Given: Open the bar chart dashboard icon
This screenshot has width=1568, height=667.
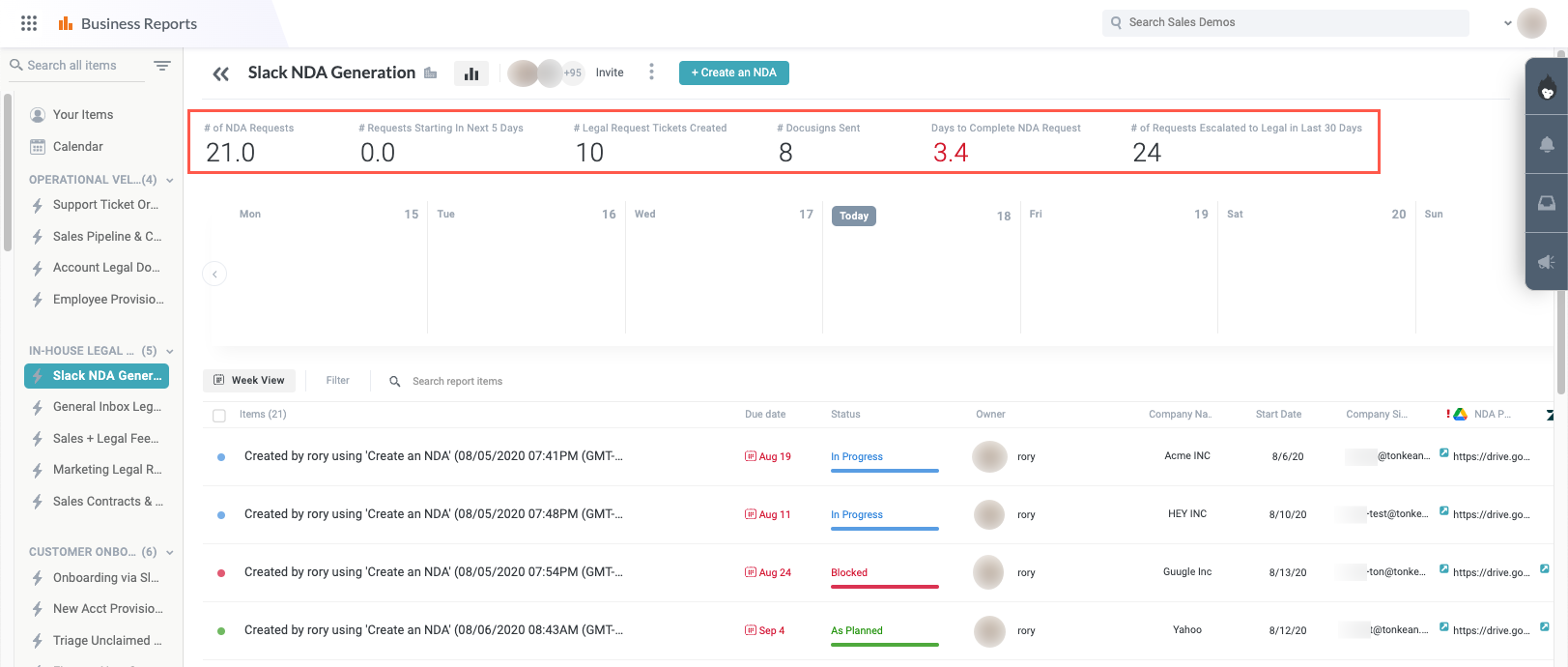Looking at the screenshot, I should (471, 73).
